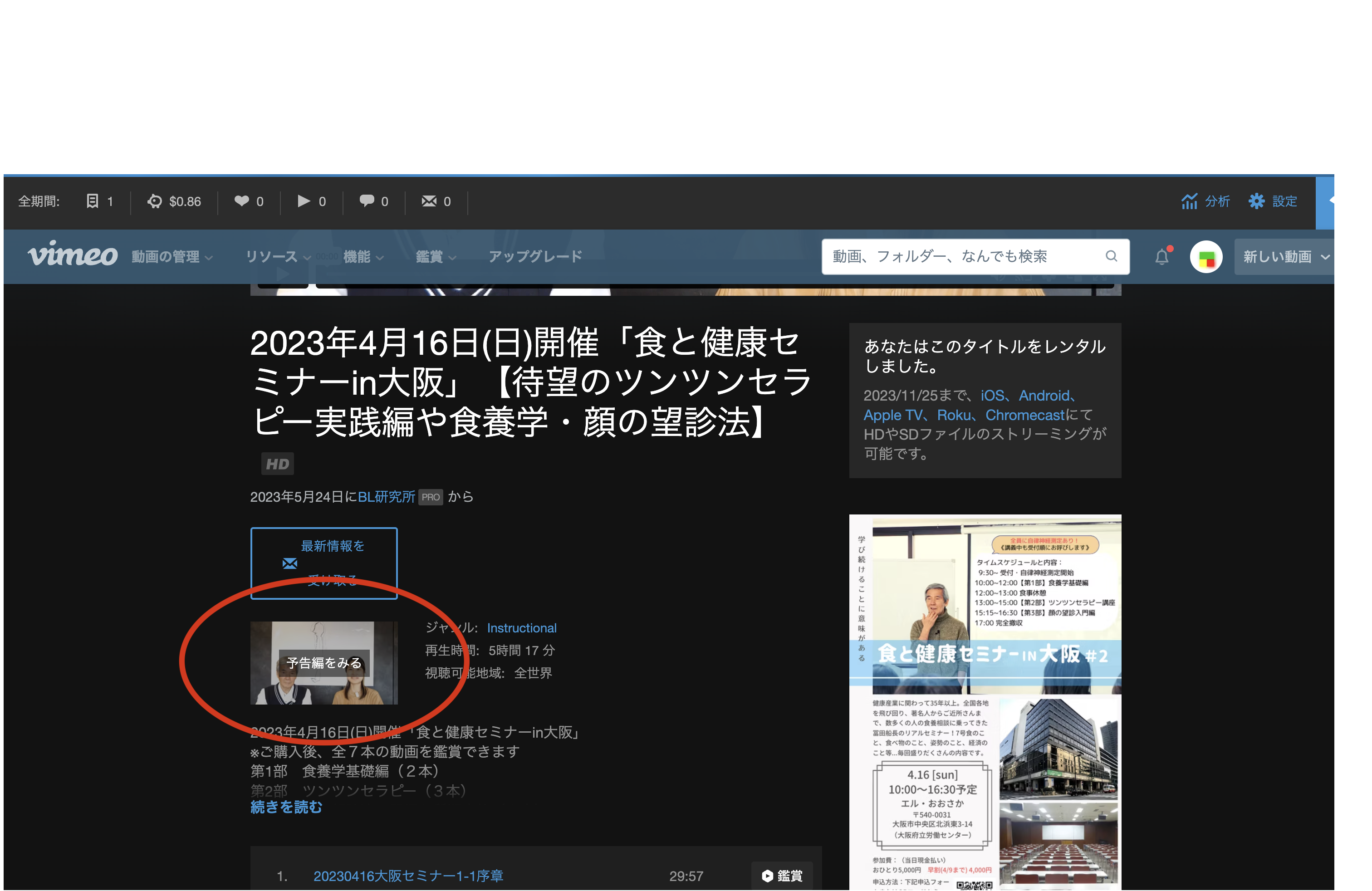Image resolution: width=1372 pixels, height=891 pixels.
Task: Click the 全期間 label
Action: (39, 201)
